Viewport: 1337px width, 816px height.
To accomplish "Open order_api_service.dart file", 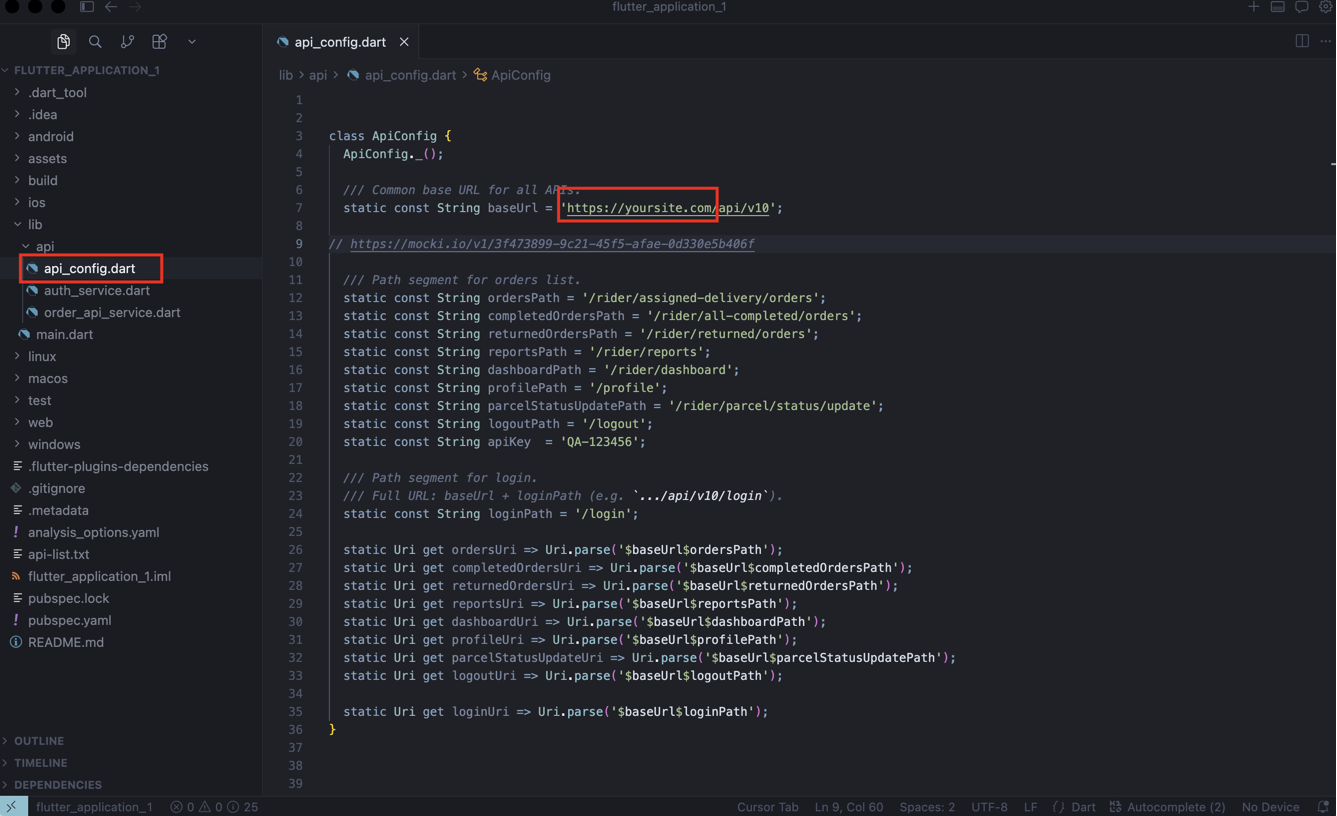I will point(112,312).
